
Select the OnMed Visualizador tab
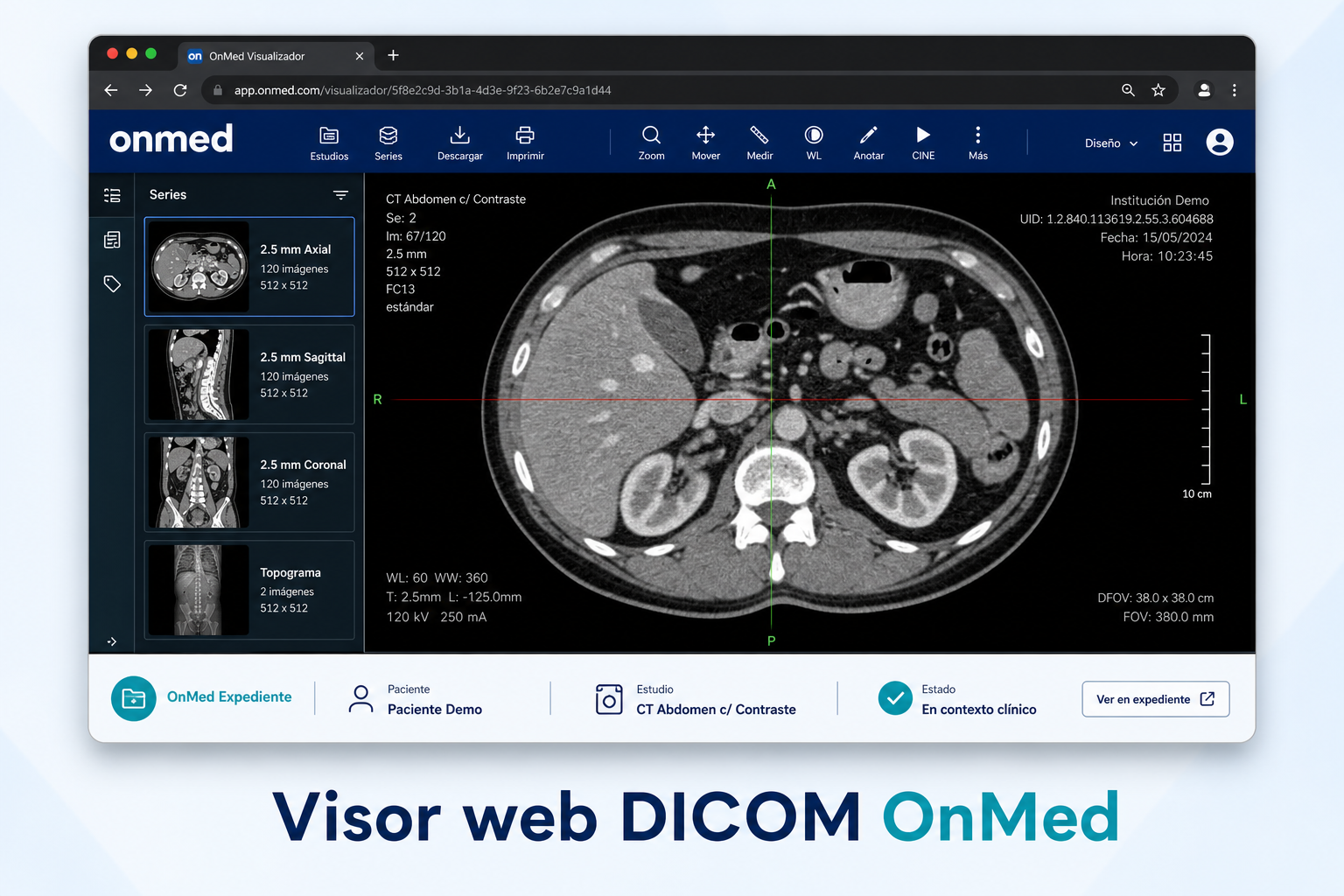276,55
